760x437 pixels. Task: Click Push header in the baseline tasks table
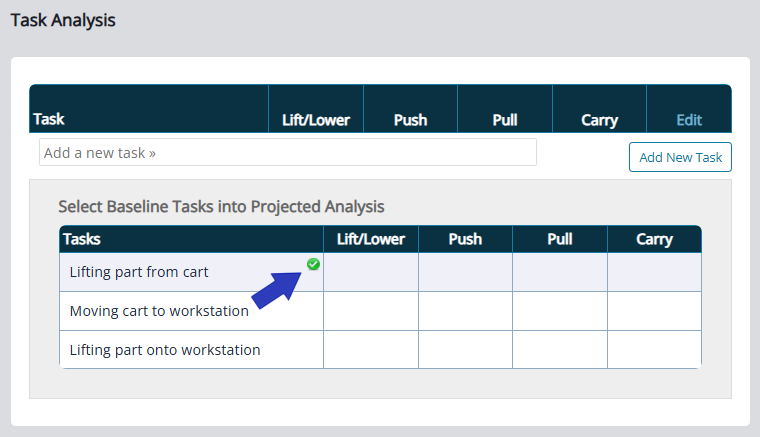point(465,239)
